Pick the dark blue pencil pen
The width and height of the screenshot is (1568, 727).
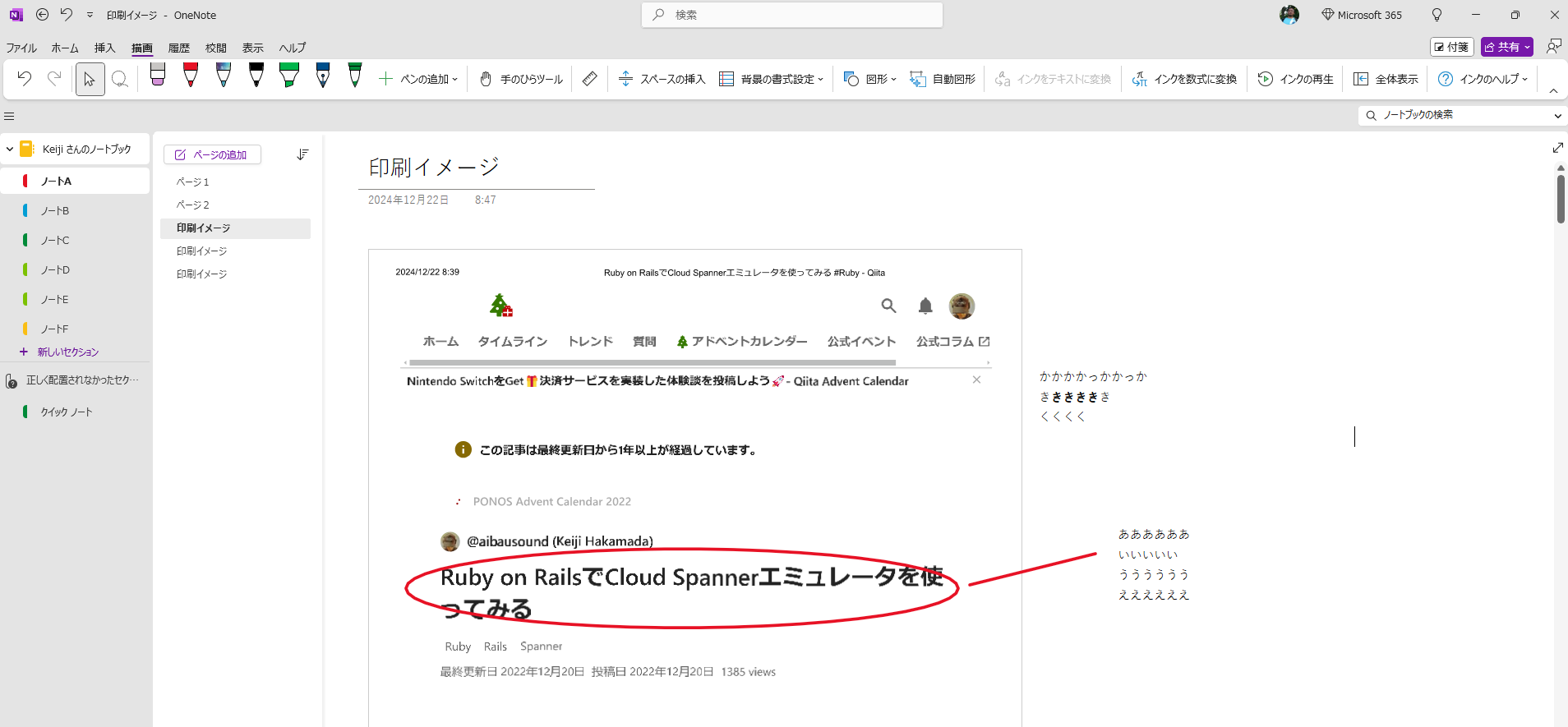coord(323,75)
